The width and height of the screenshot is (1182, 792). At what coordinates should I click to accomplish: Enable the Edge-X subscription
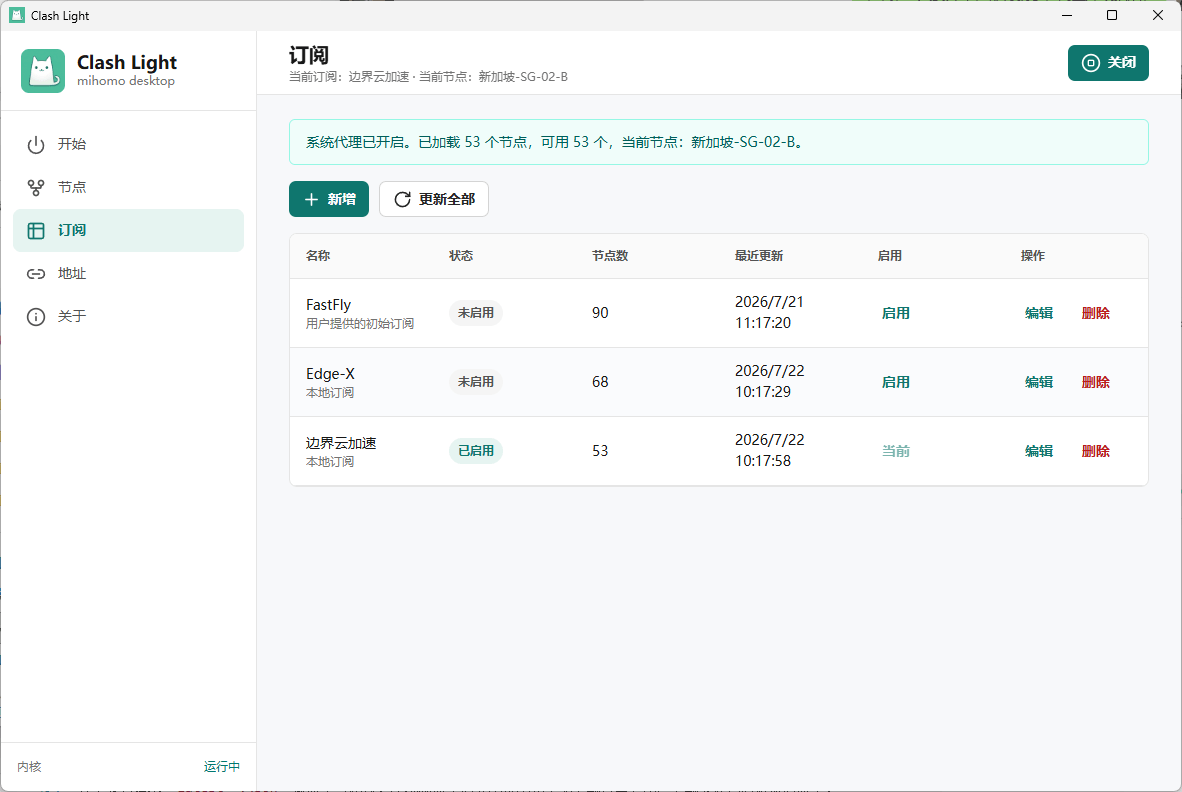click(x=896, y=382)
